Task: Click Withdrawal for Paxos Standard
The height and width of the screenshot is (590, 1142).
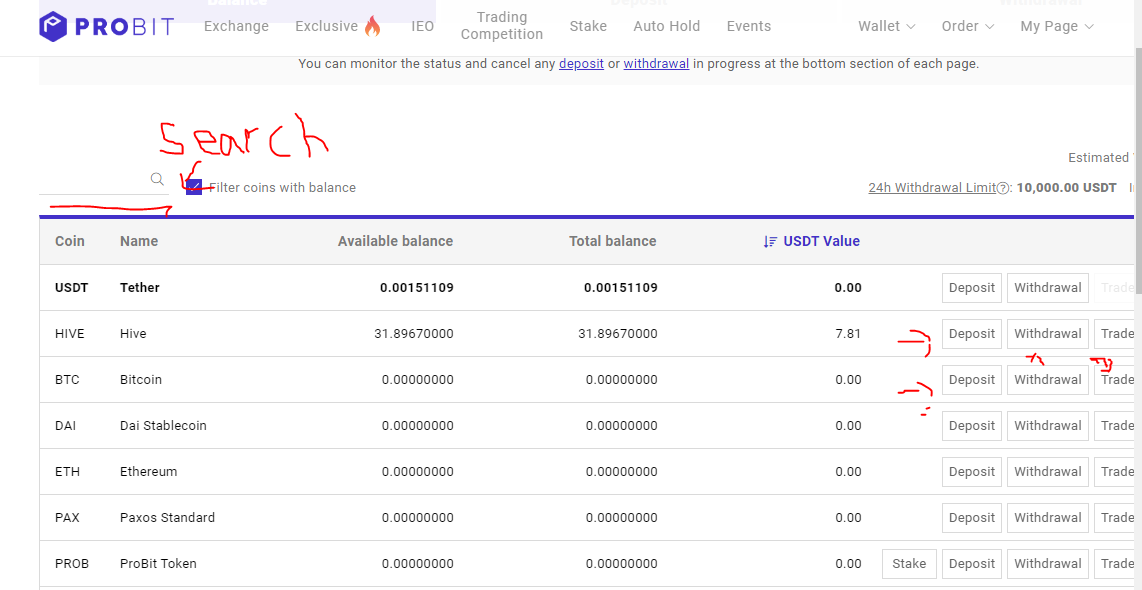Action: (1047, 517)
